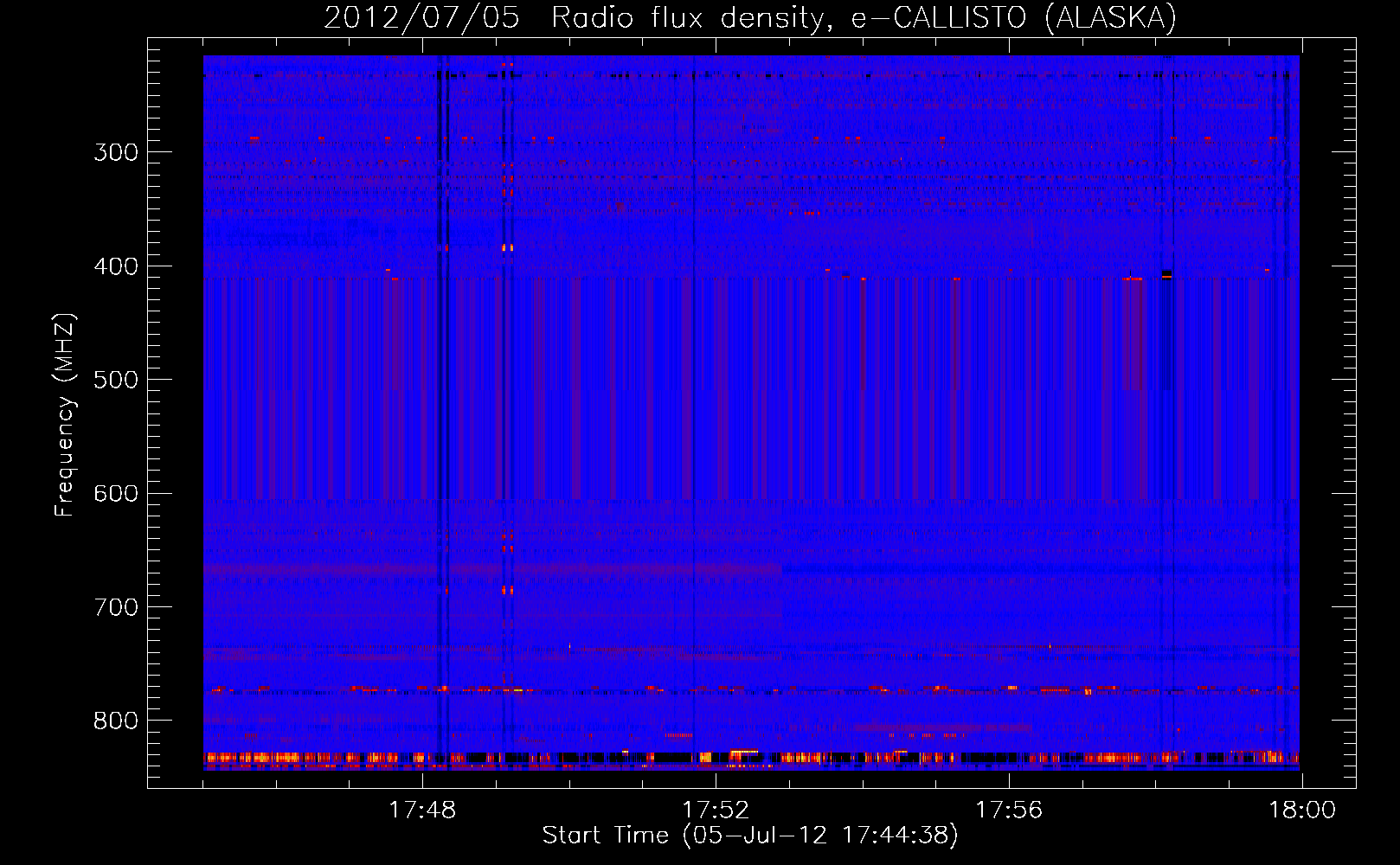Click the 300 frequency tick label
This screenshot has height=865, width=1400.
tap(116, 152)
